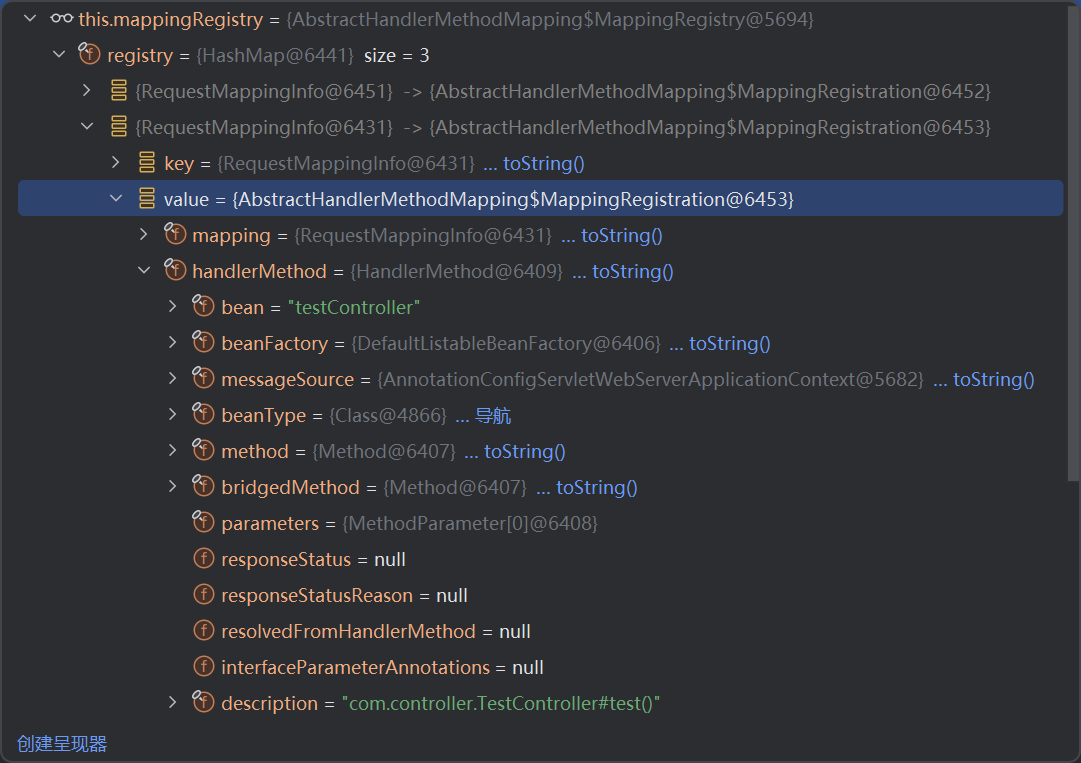The width and height of the screenshot is (1081, 763).
Task: Collapse the this.mappingRegistry node
Action: 29,19
